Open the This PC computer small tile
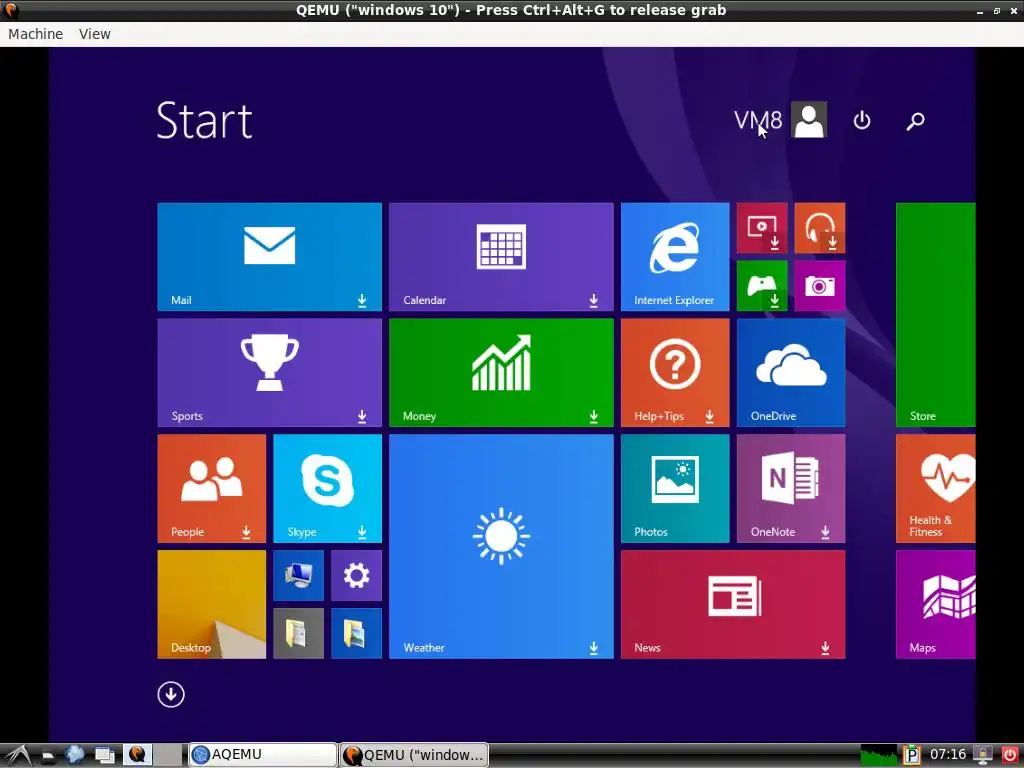The height and width of the screenshot is (768, 1024). click(298, 575)
